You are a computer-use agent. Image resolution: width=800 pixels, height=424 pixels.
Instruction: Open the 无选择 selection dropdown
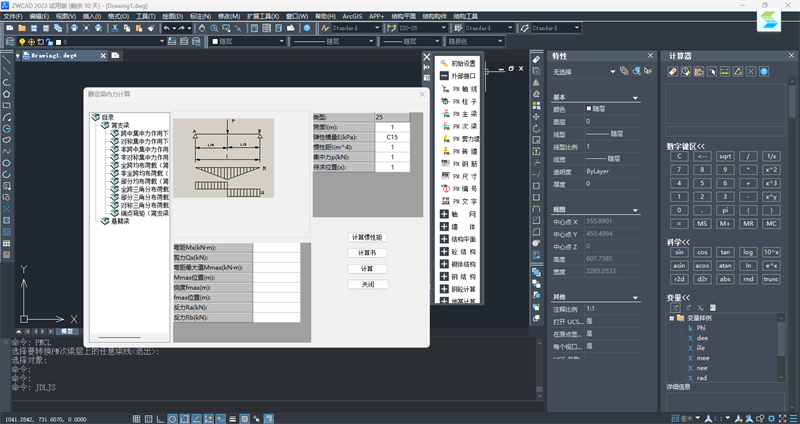coord(585,72)
